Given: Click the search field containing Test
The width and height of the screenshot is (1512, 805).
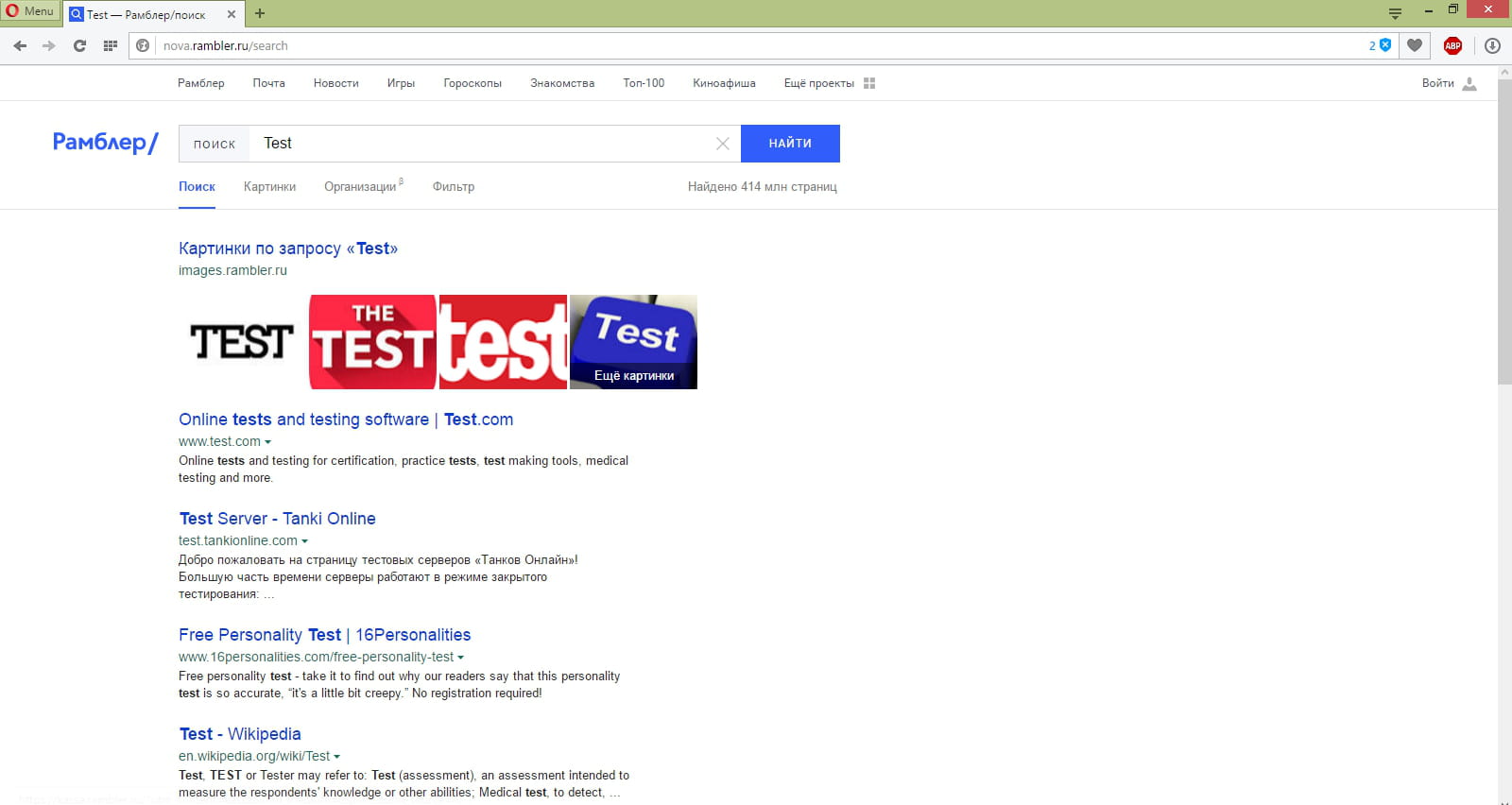Looking at the screenshot, I should point(482,144).
